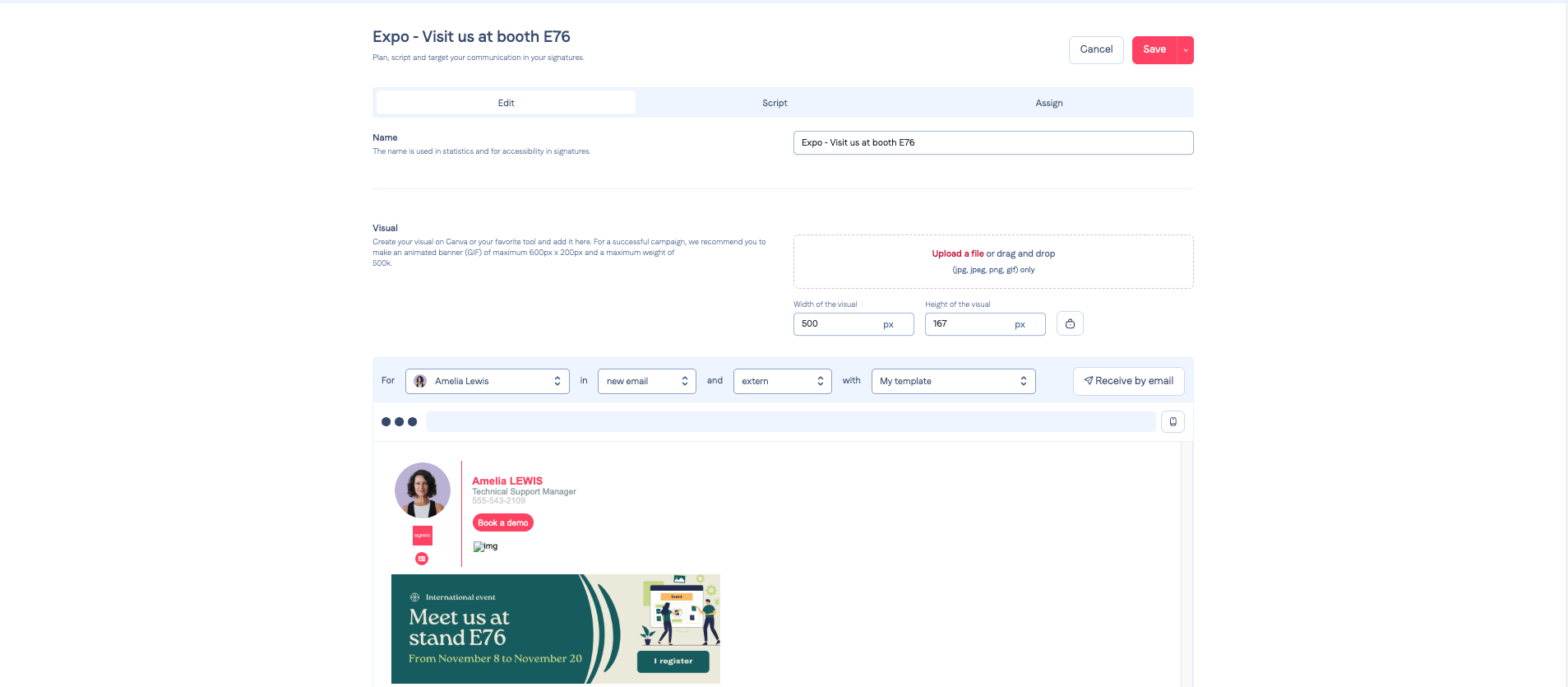Click the Width of the visual field
Image resolution: width=1568 pixels, height=687 pixels.
[853, 324]
